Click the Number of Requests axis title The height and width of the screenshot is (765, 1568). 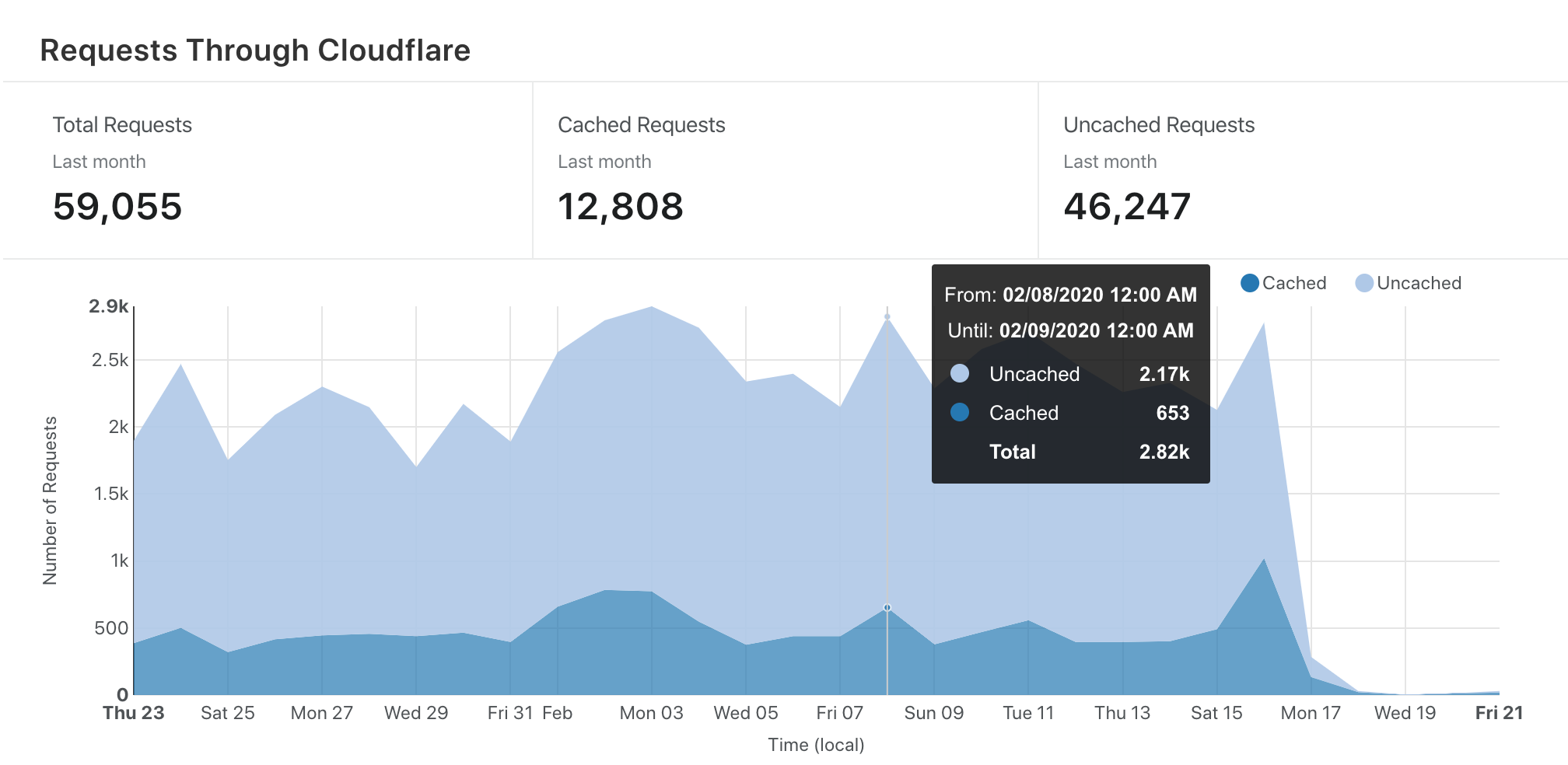point(50,501)
